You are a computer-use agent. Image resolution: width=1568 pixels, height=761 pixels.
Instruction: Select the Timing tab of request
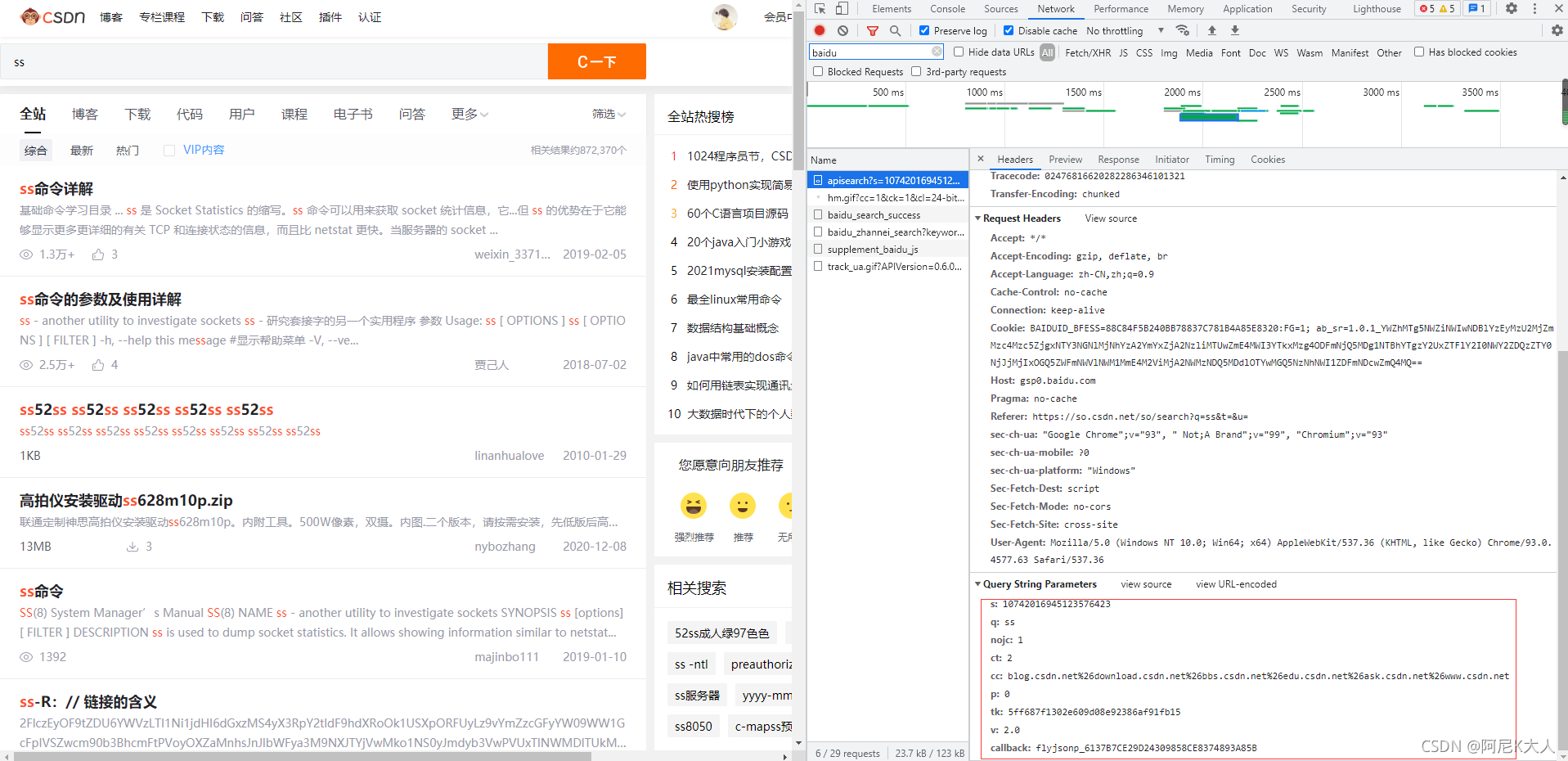pyautogui.click(x=1220, y=160)
